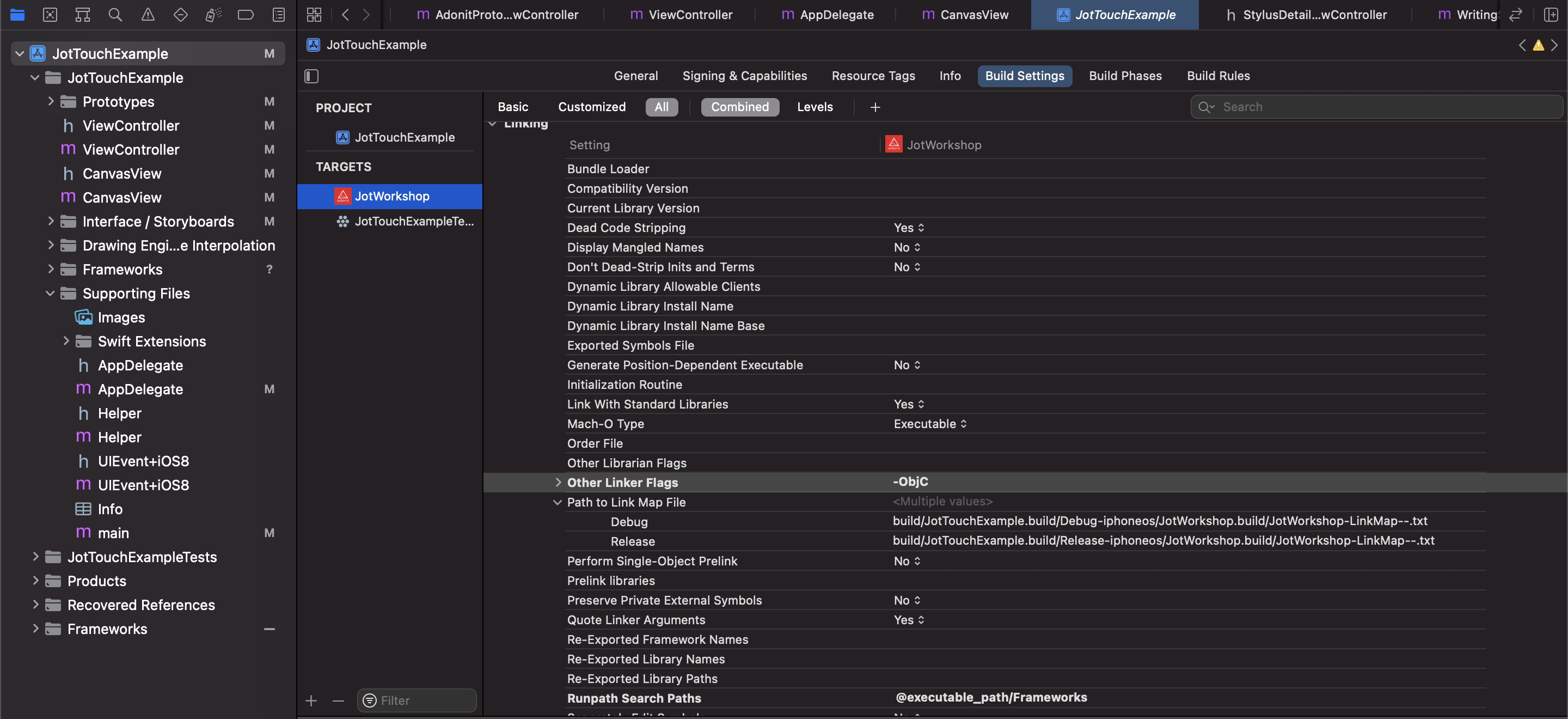Switch to AppDelegate editor tab
Image resolution: width=1568 pixels, height=719 pixels.
[x=826, y=15]
